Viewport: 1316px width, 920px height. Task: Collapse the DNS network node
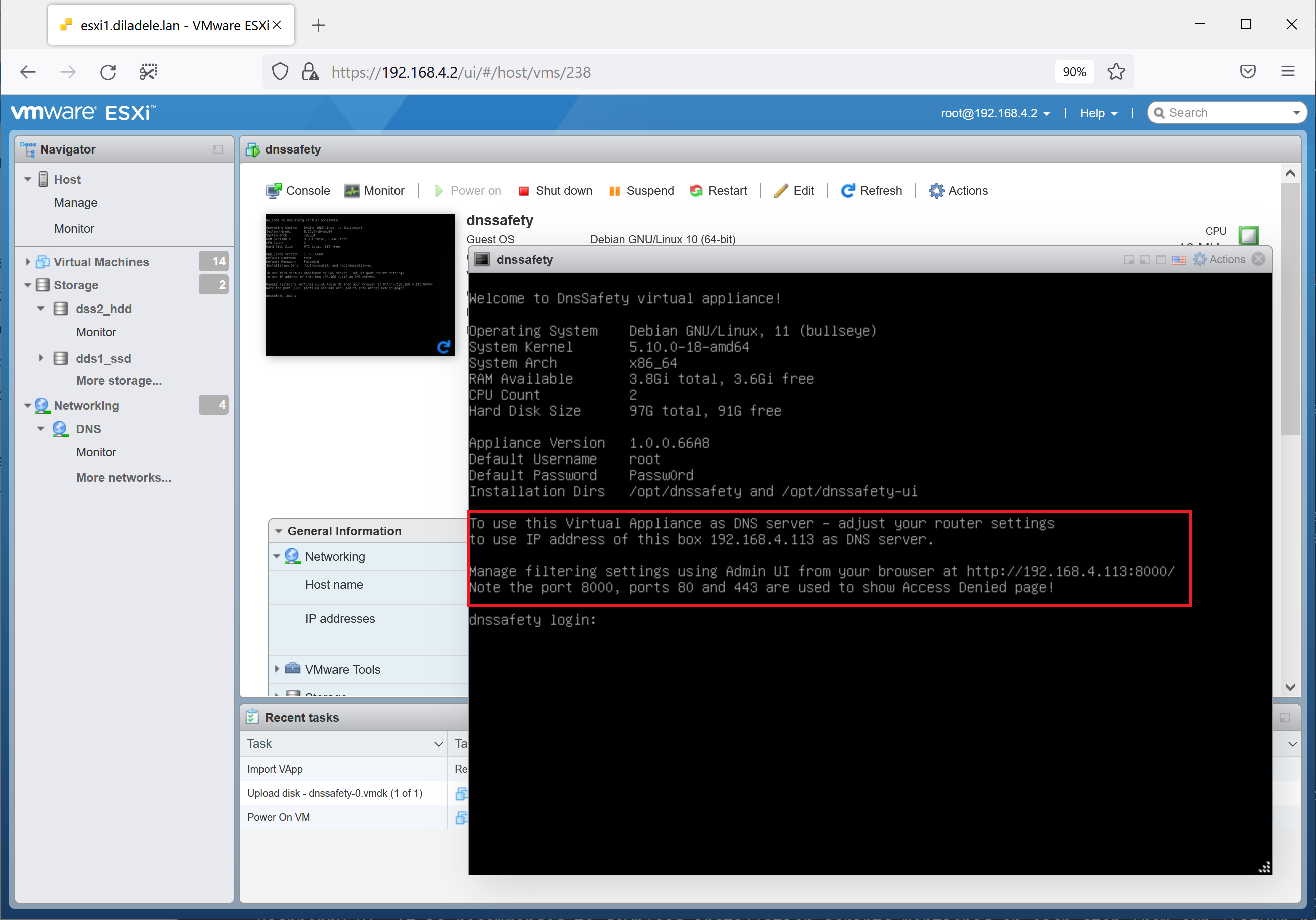coord(41,429)
